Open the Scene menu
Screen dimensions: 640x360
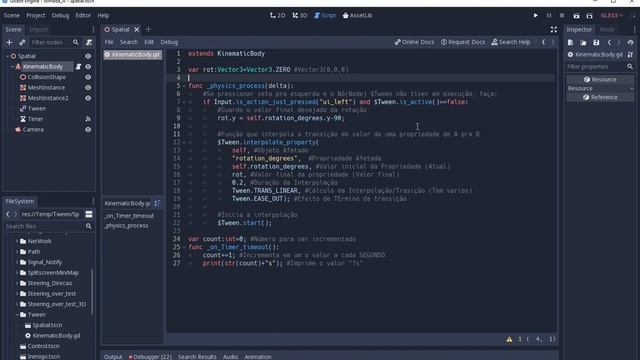click(11, 16)
